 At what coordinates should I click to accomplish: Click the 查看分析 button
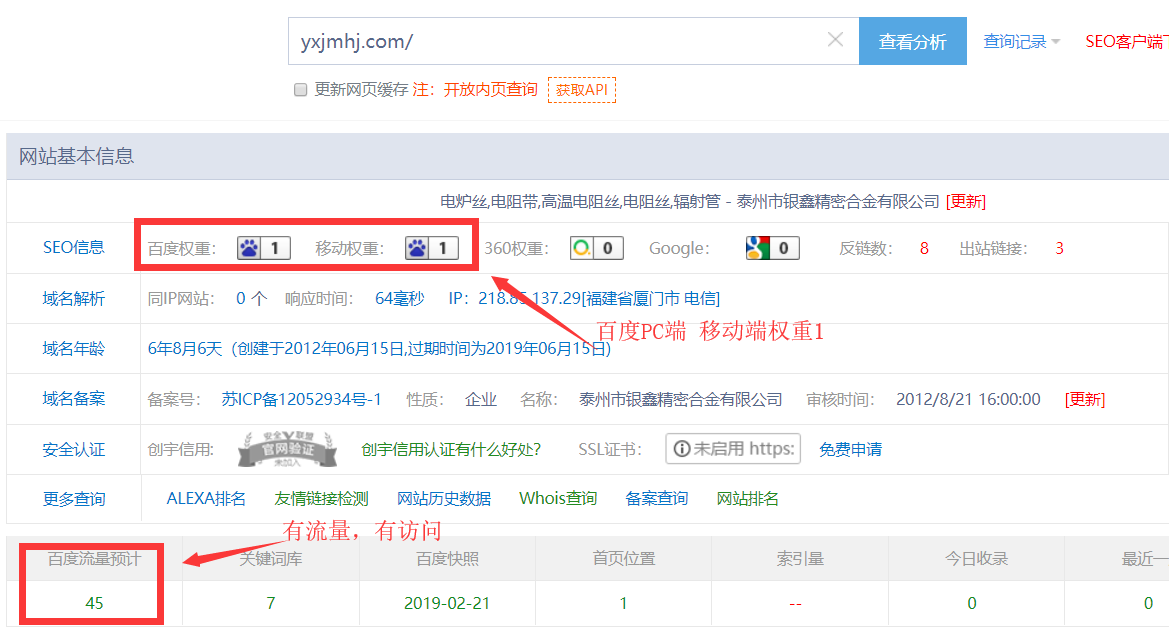tap(913, 41)
